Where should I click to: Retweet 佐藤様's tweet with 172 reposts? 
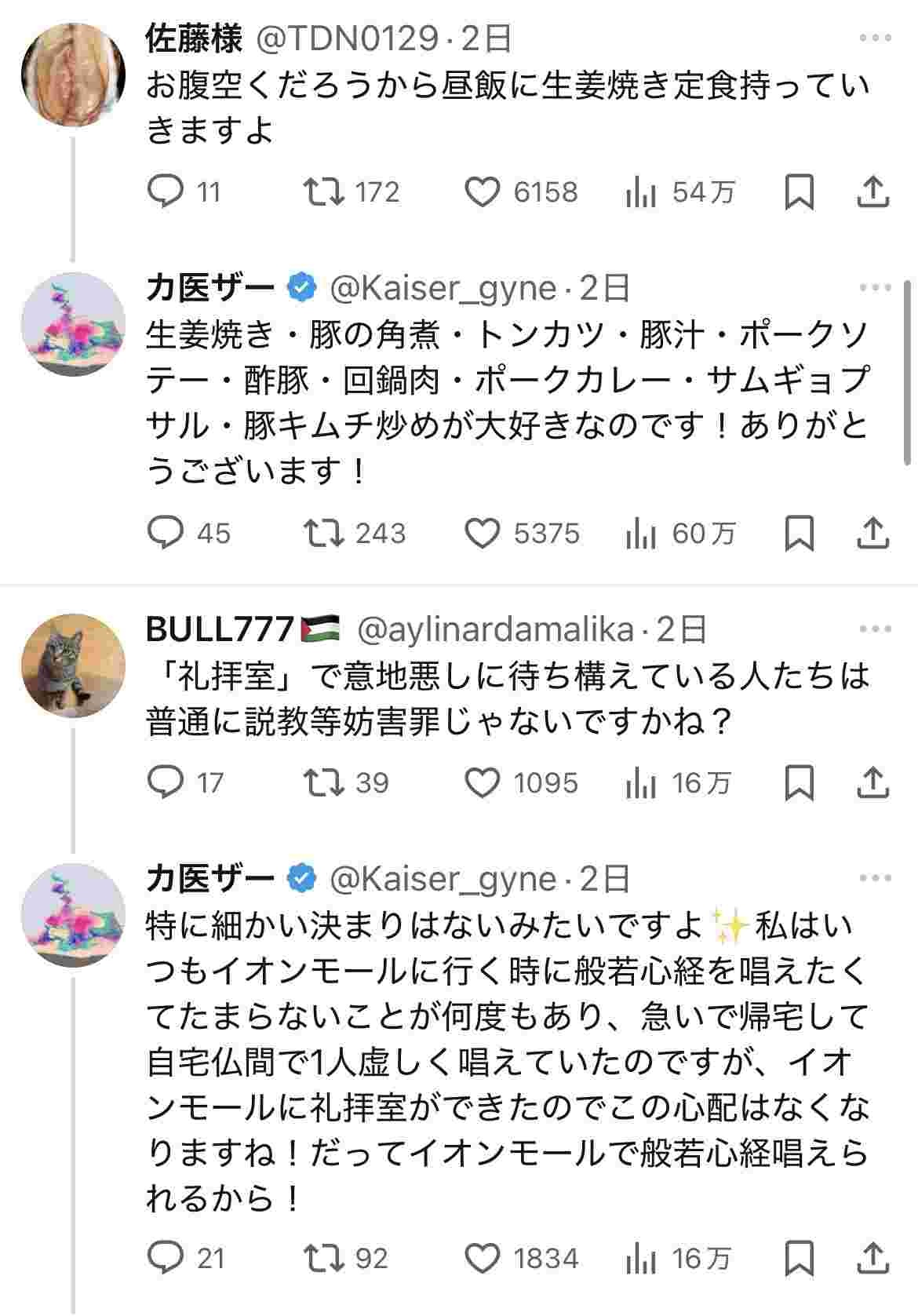[324, 192]
